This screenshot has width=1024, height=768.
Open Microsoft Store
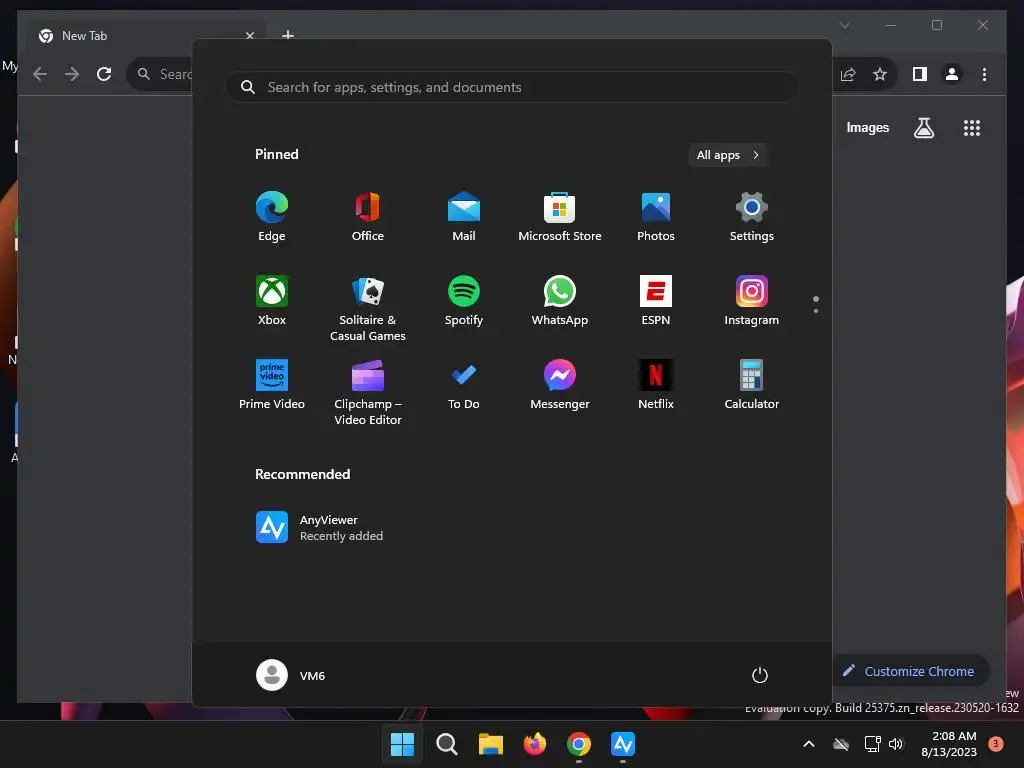(x=560, y=217)
